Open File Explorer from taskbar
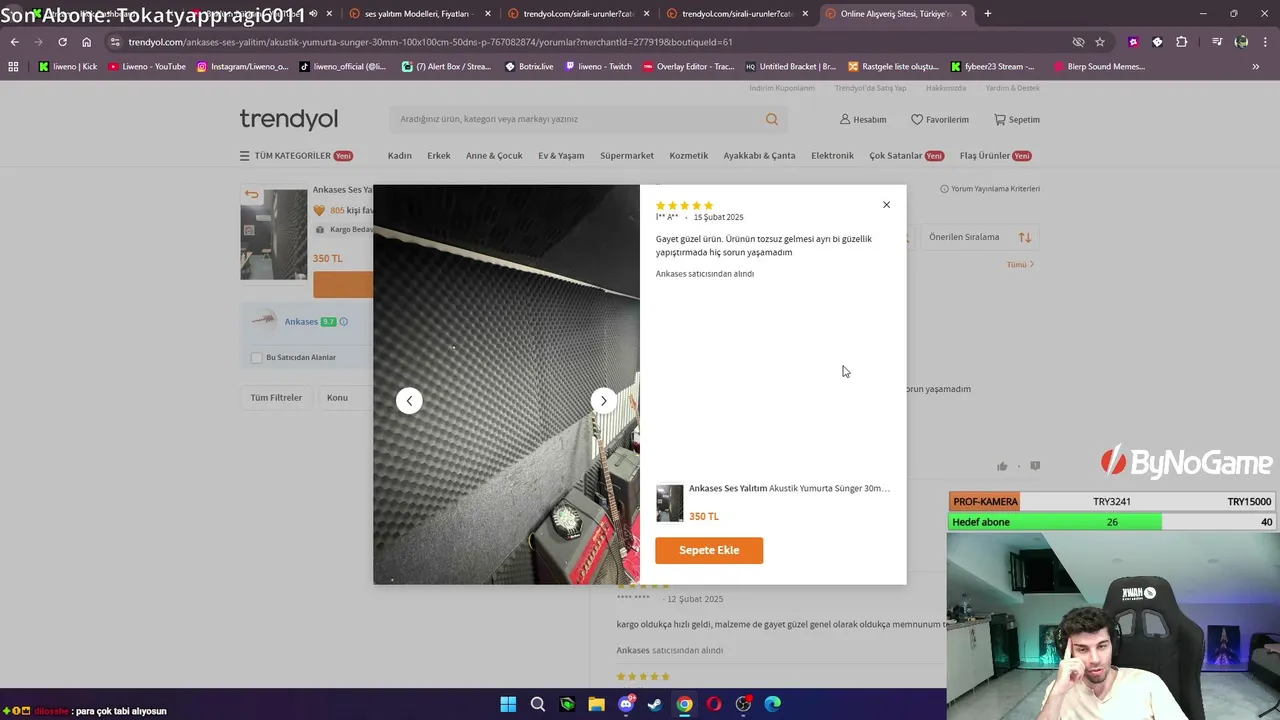 pos(596,704)
